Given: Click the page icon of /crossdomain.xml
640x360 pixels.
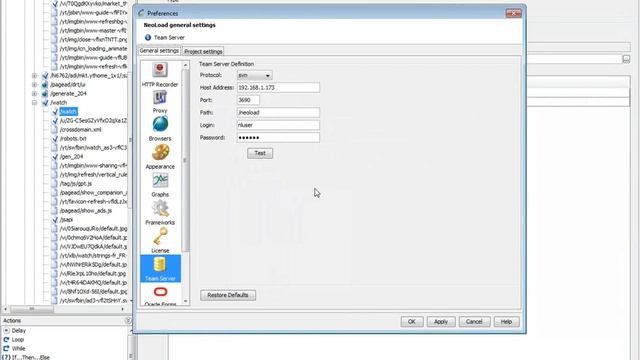Looking at the screenshot, I should pyautogui.click(x=54, y=129).
